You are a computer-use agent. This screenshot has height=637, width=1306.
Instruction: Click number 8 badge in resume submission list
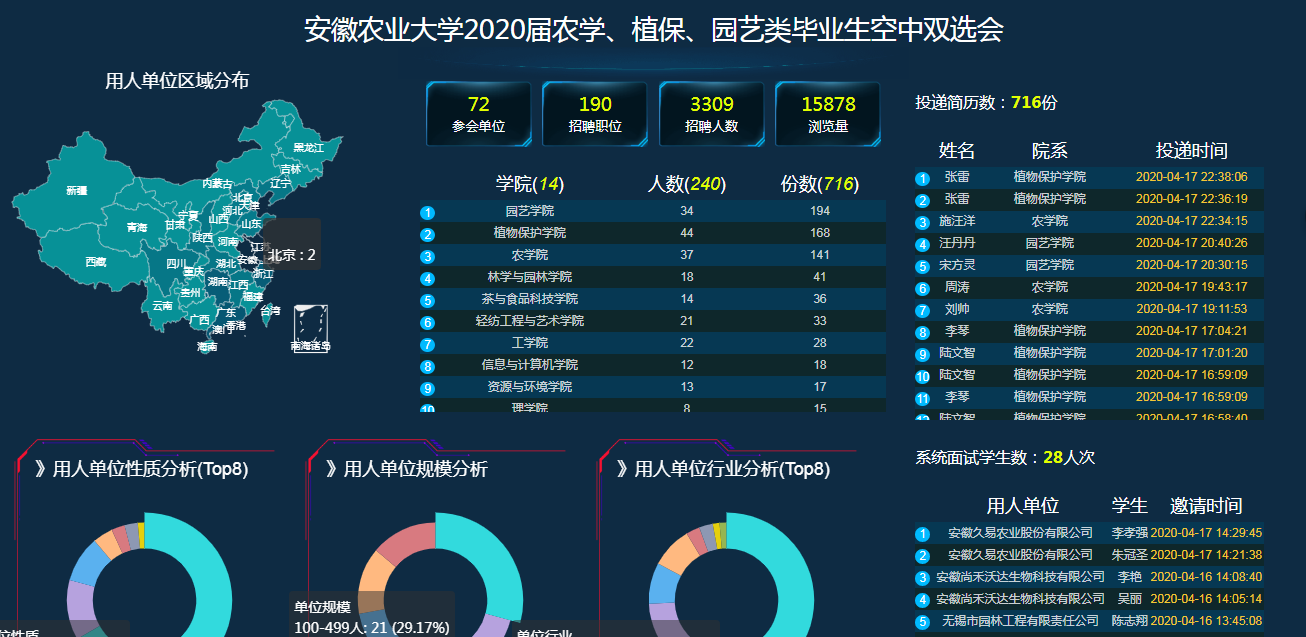tap(922, 332)
